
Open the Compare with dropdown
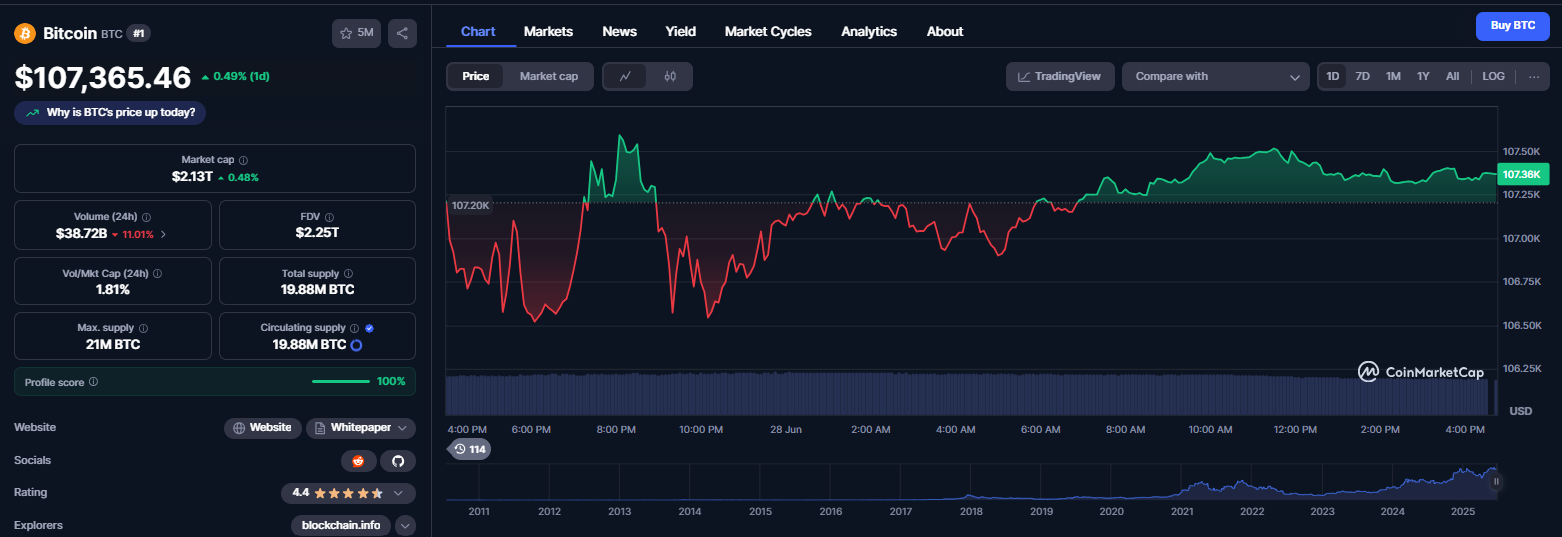coord(1216,76)
